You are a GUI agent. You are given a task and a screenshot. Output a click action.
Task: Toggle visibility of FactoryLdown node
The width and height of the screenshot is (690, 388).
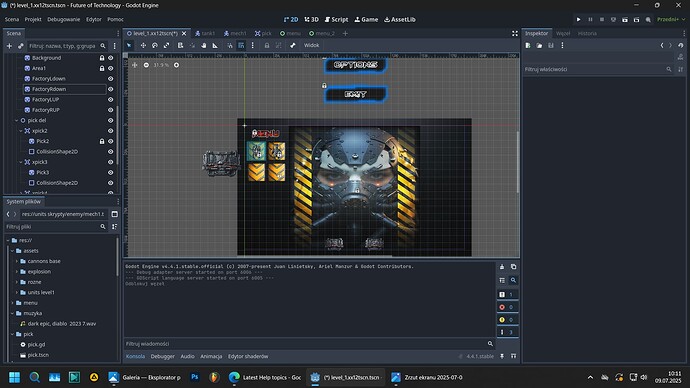pyautogui.click(x=110, y=79)
